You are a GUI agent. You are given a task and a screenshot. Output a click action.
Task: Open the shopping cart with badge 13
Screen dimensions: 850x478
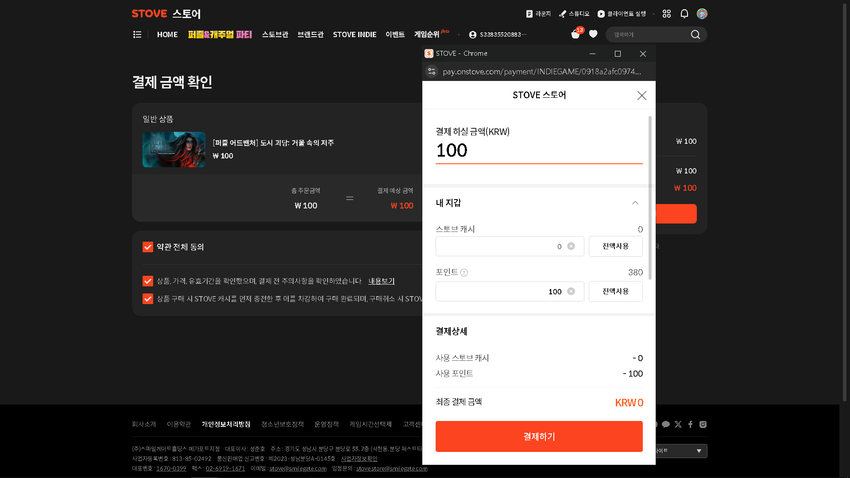[x=576, y=34]
